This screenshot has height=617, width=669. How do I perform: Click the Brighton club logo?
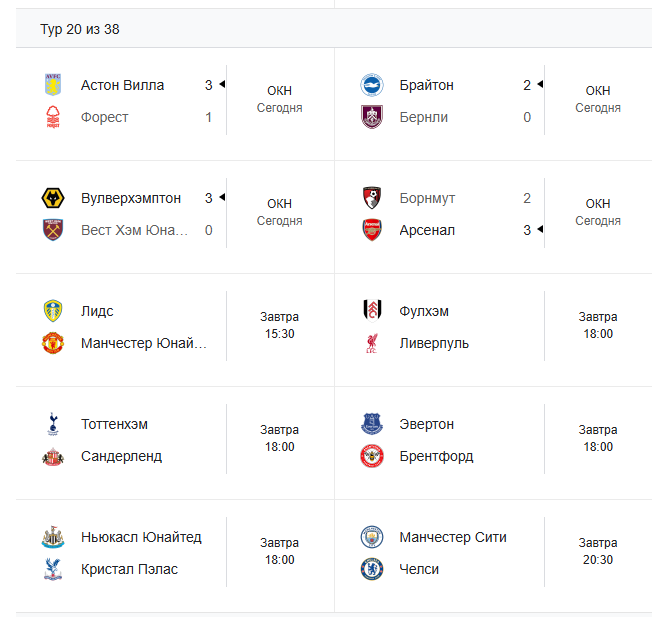click(372, 85)
